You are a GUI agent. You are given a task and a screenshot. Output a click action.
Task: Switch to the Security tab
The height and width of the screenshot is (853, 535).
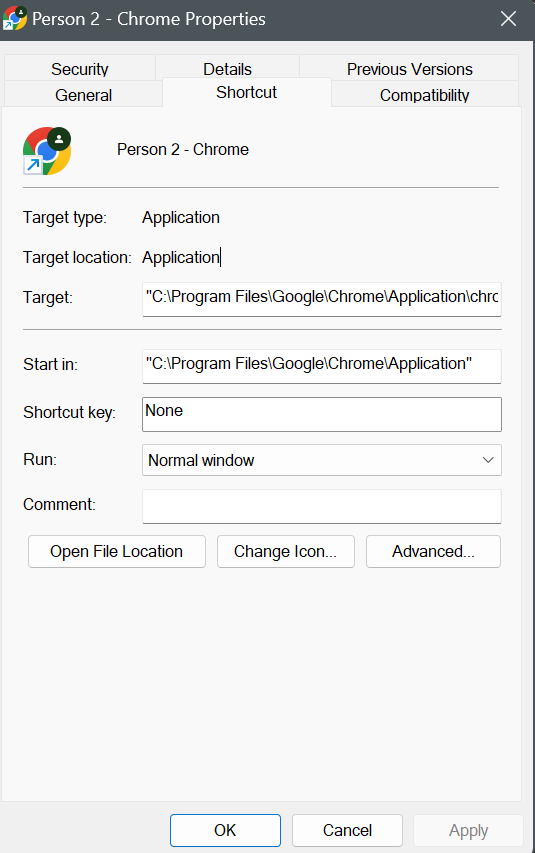point(80,69)
